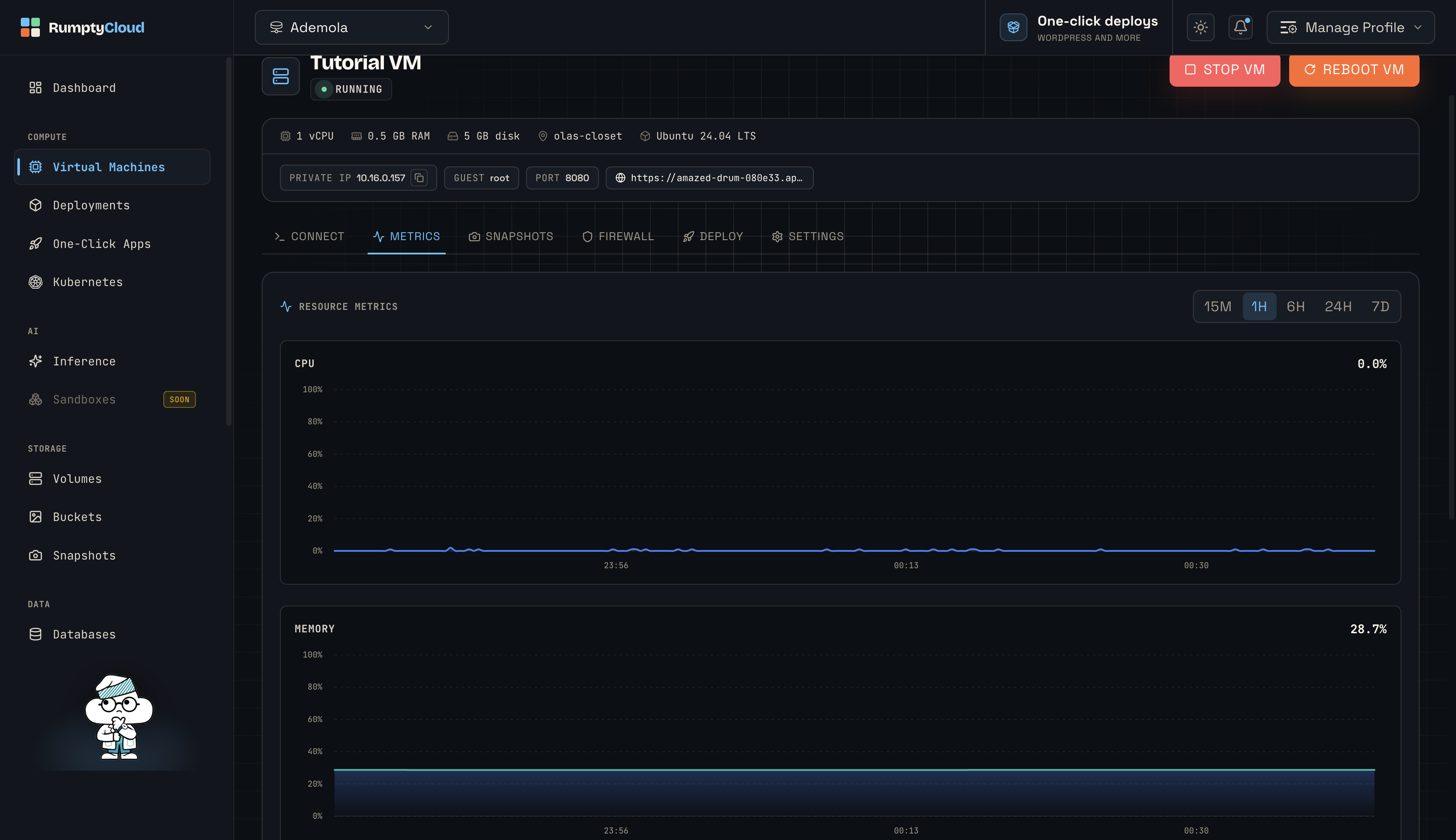Open the notifications bell
Screen dimensions: 1456x840
[1240, 27]
